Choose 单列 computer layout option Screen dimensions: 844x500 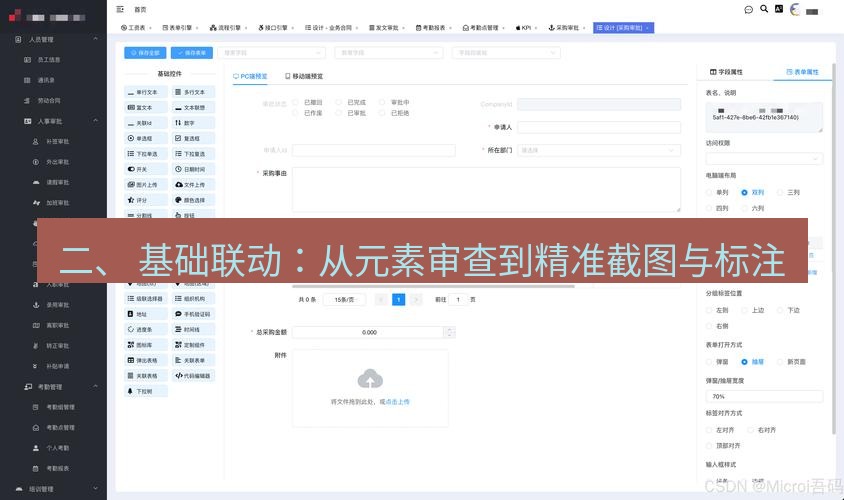[x=709, y=193]
